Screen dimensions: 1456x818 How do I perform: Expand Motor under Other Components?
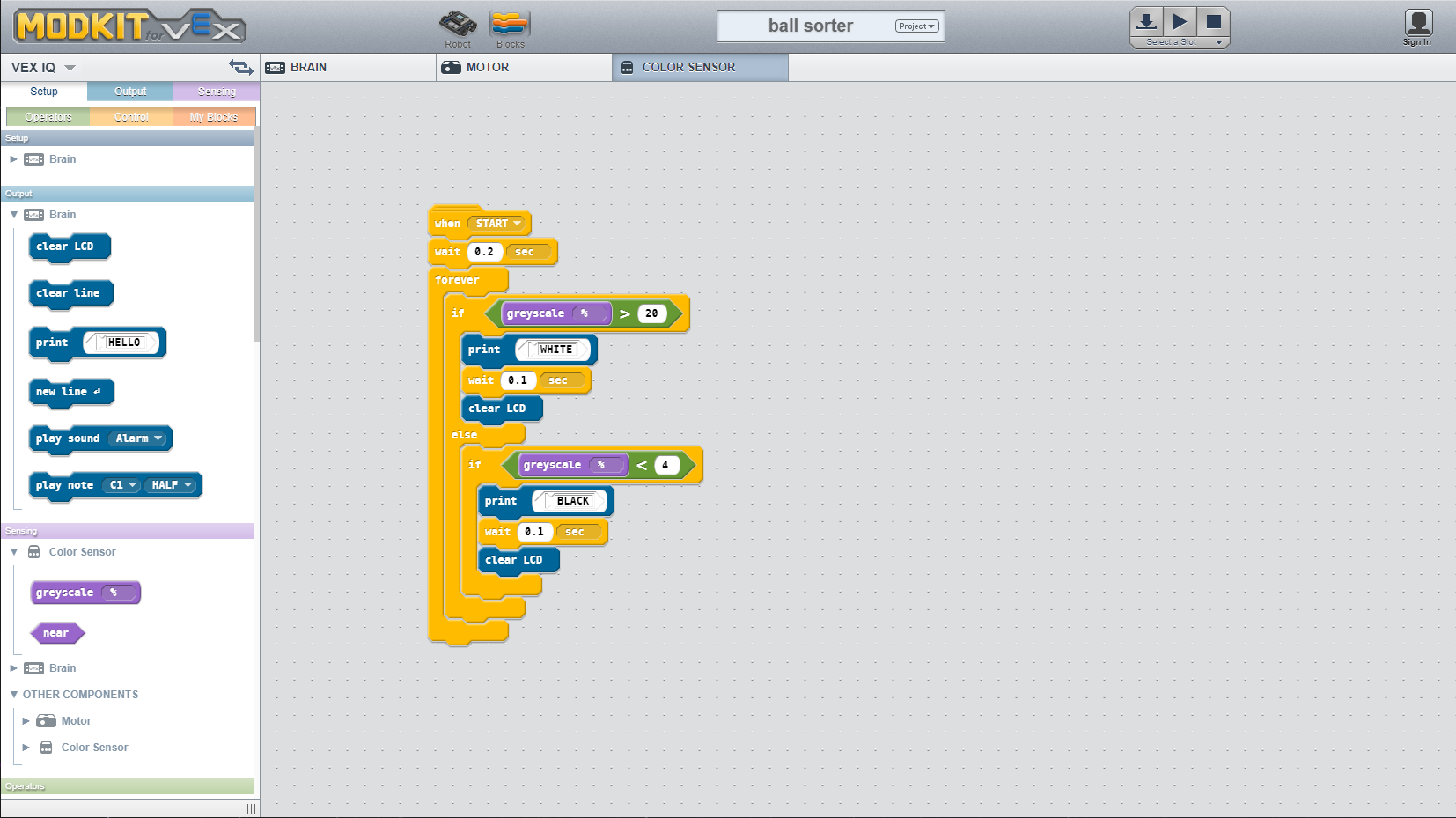click(x=26, y=720)
